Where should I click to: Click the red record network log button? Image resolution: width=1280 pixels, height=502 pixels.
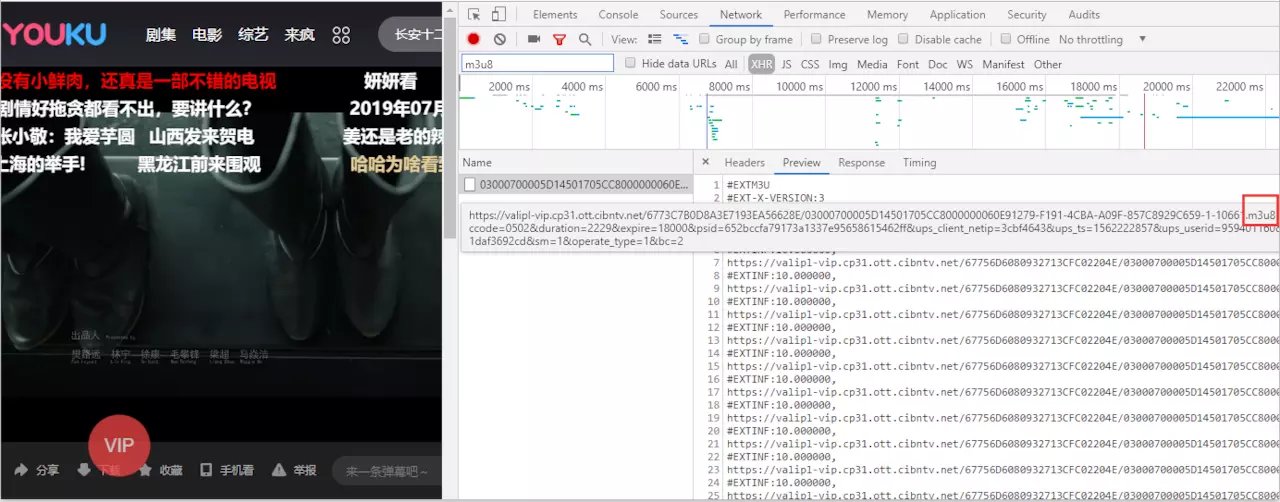tap(474, 40)
